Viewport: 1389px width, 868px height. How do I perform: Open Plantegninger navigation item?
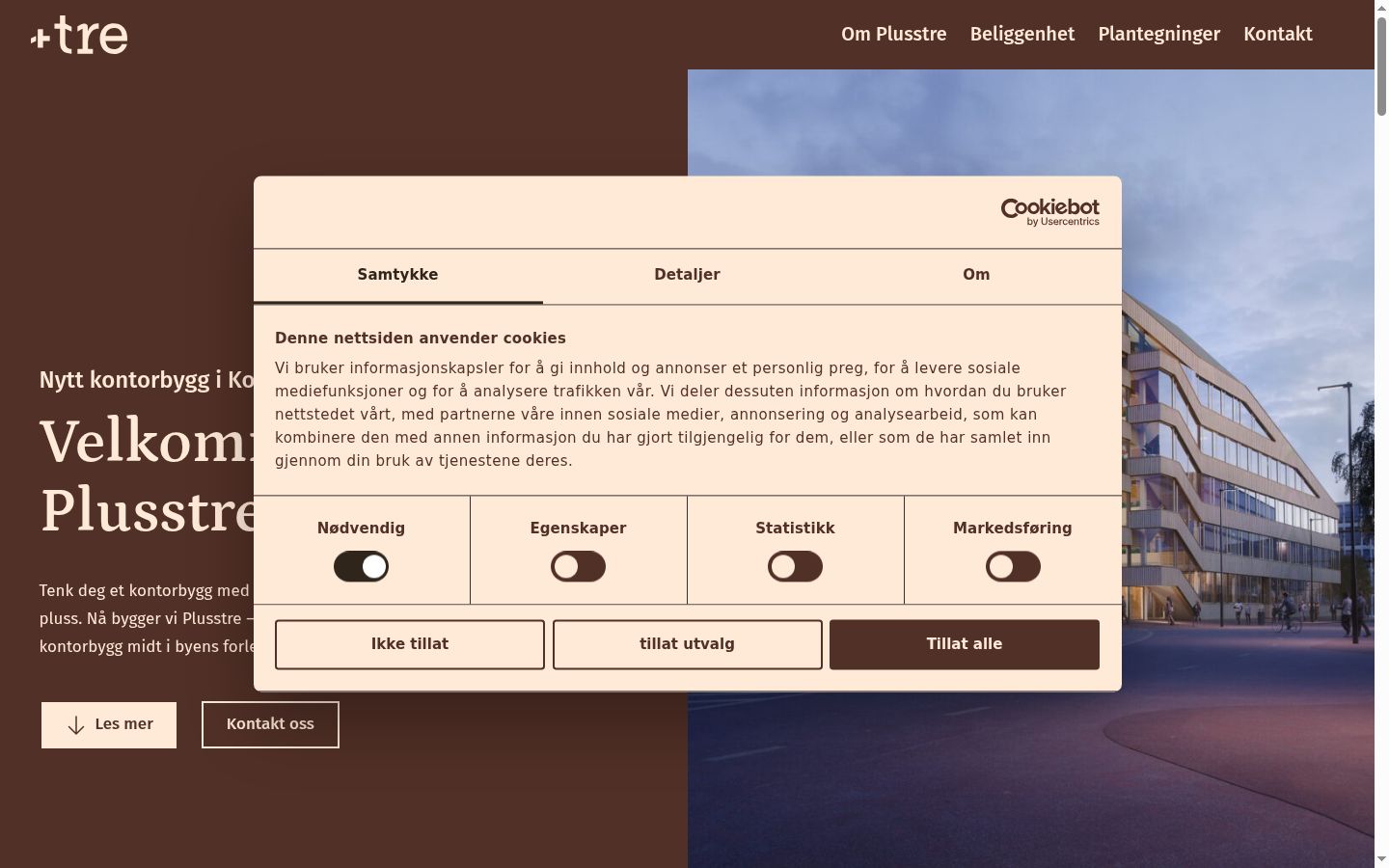(1158, 34)
